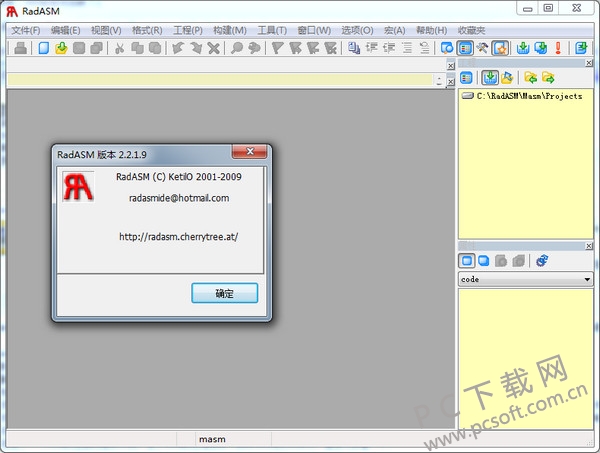Click the Find magnifier toolbar icon
The width and height of the screenshot is (600, 453).
pos(237,48)
